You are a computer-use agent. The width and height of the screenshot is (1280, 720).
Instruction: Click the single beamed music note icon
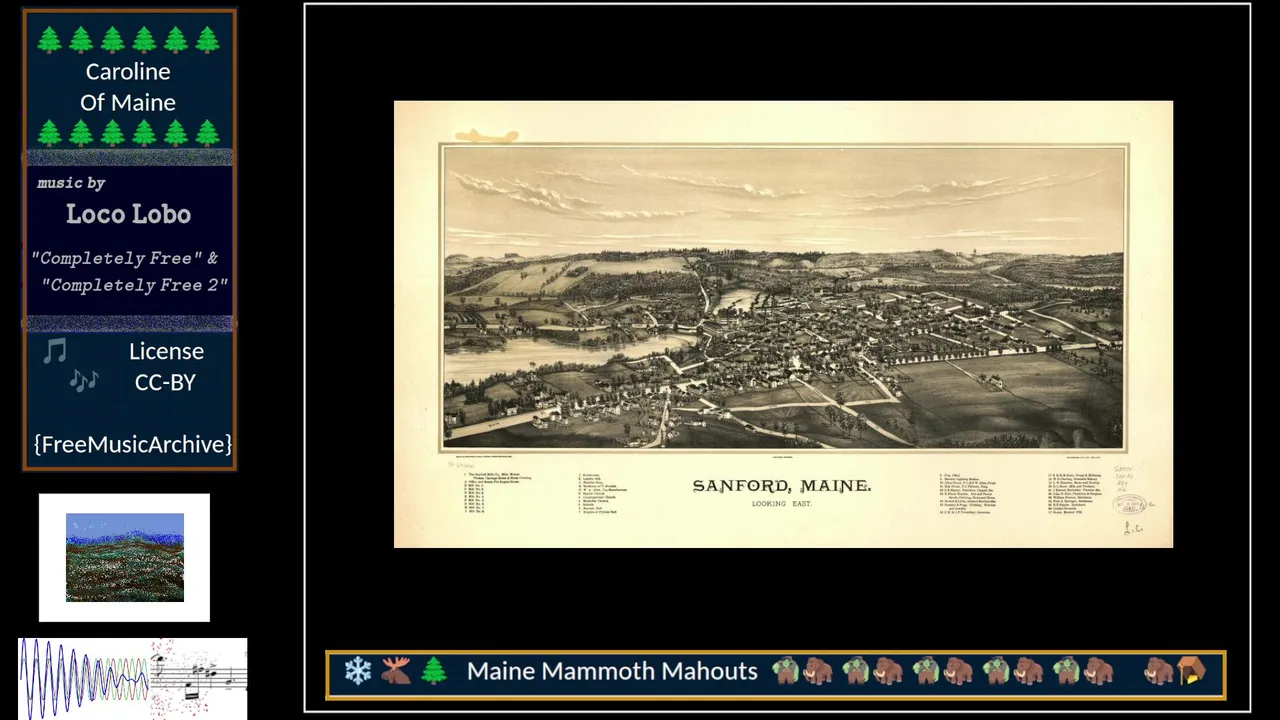55,351
